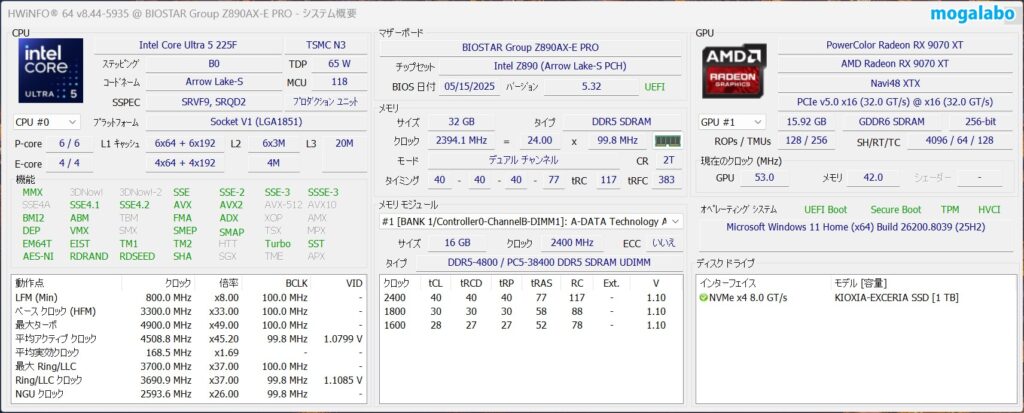Image resolution: width=1024 pixels, height=413 pixels.
Task: Click the HVCI status label
Action: [989, 210]
